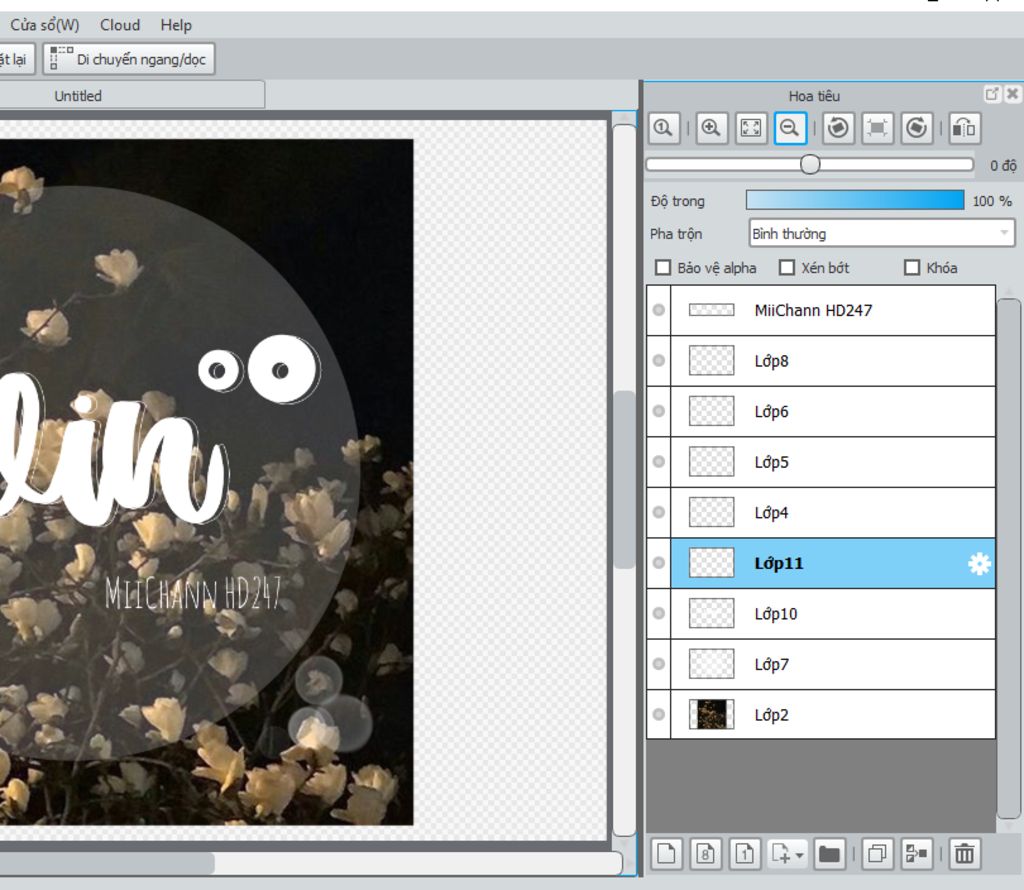Reset navigator zoom to 100%
The image size is (1024, 890).
coord(664,127)
